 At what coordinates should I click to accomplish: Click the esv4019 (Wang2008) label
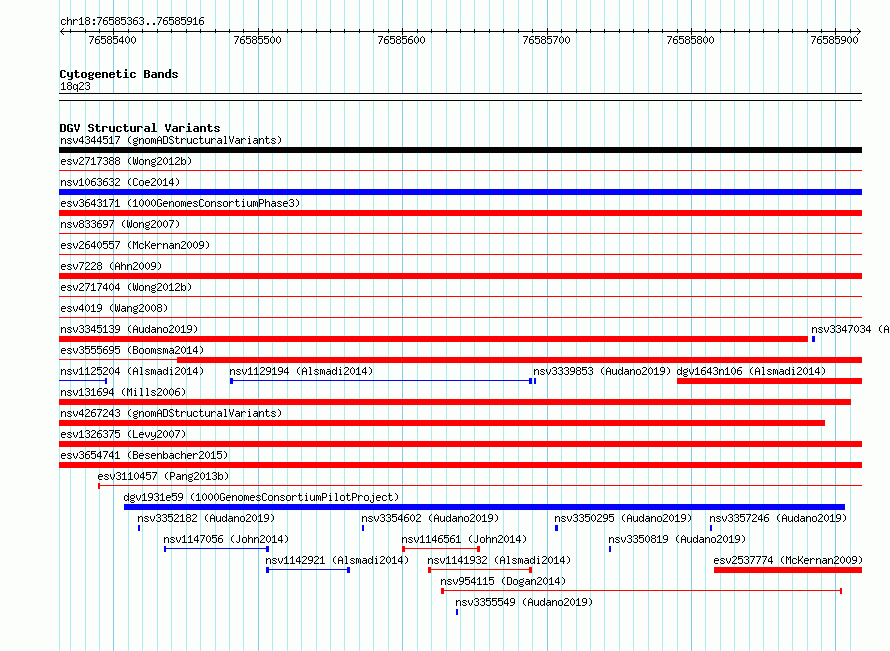click(x=114, y=308)
